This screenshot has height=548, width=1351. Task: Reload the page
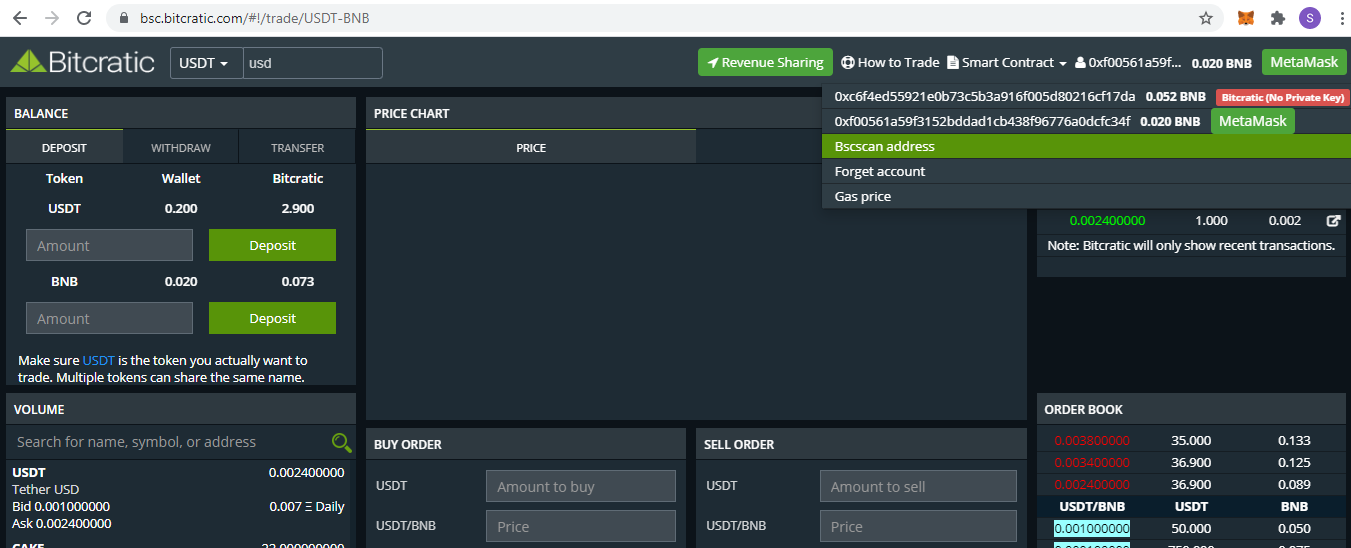84,18
